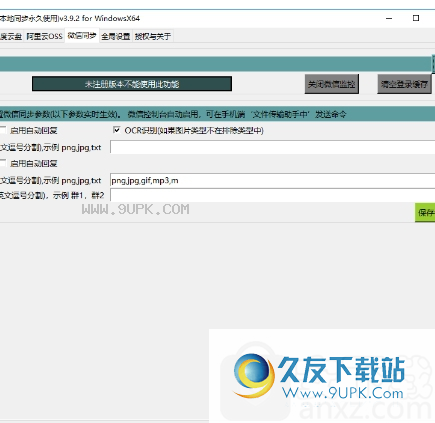This screenshot has width=435, height=423.
Task: Click the 未注册版本不能使用此功能 button
Action: 132,84
